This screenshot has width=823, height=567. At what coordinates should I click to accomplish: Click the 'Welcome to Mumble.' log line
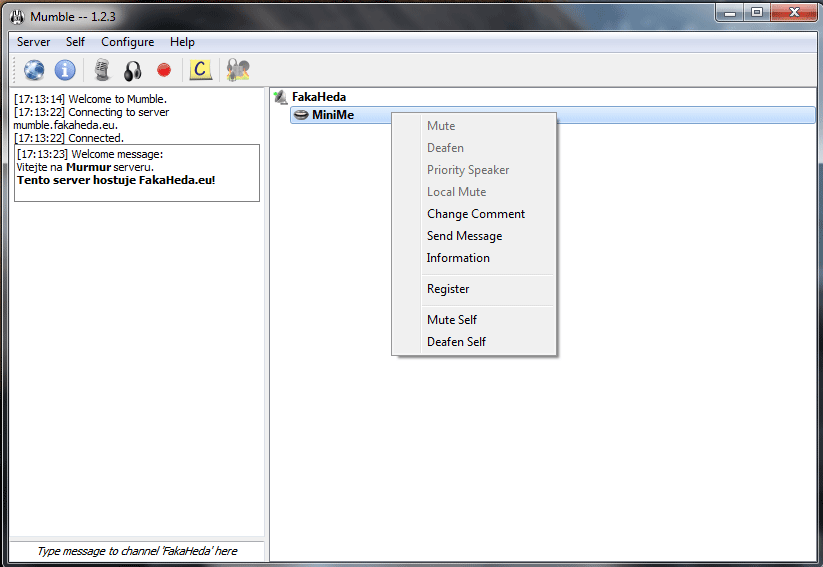pos(90,99)
